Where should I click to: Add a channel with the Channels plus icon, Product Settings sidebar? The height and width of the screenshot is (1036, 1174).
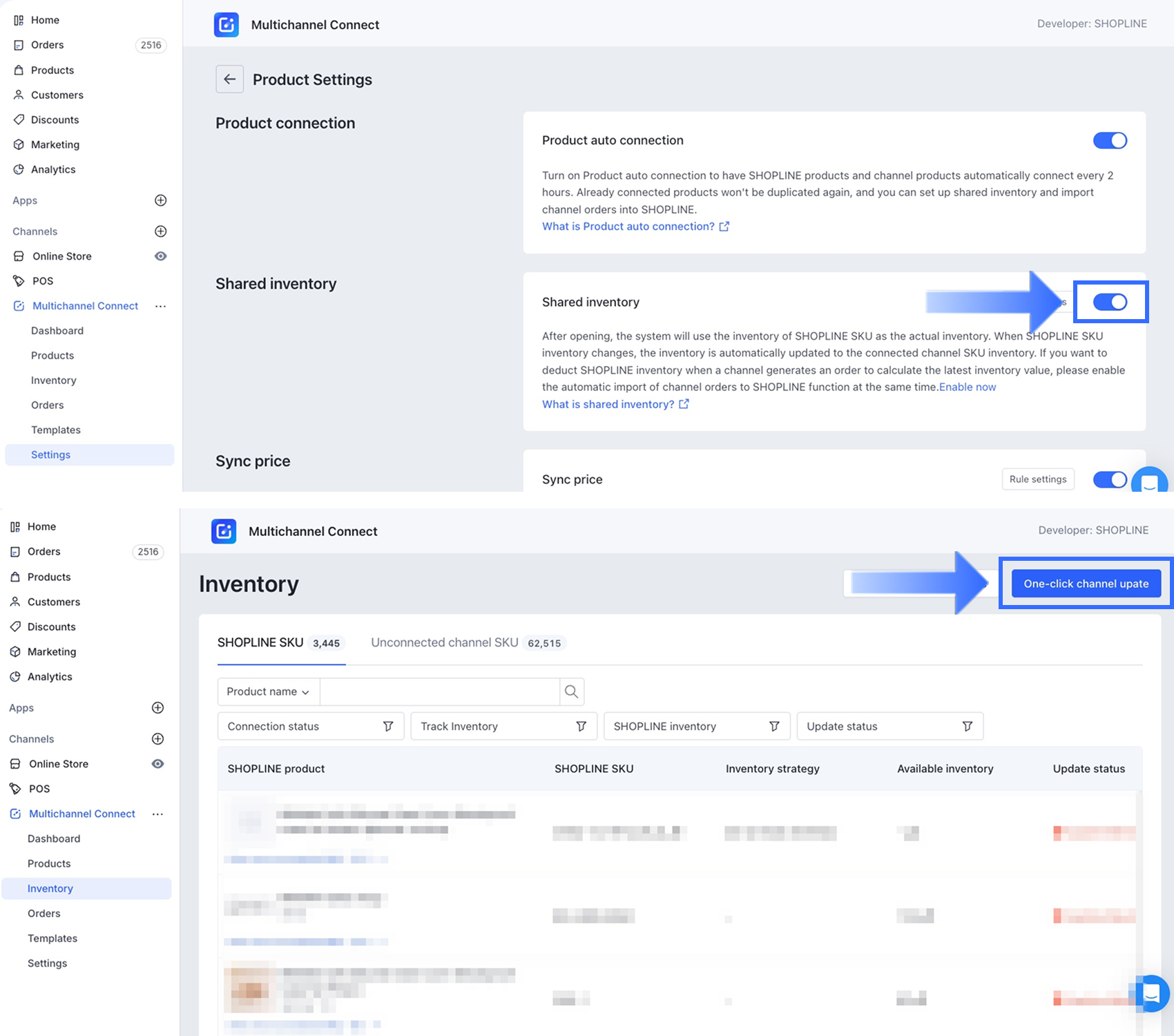point(161,231)
